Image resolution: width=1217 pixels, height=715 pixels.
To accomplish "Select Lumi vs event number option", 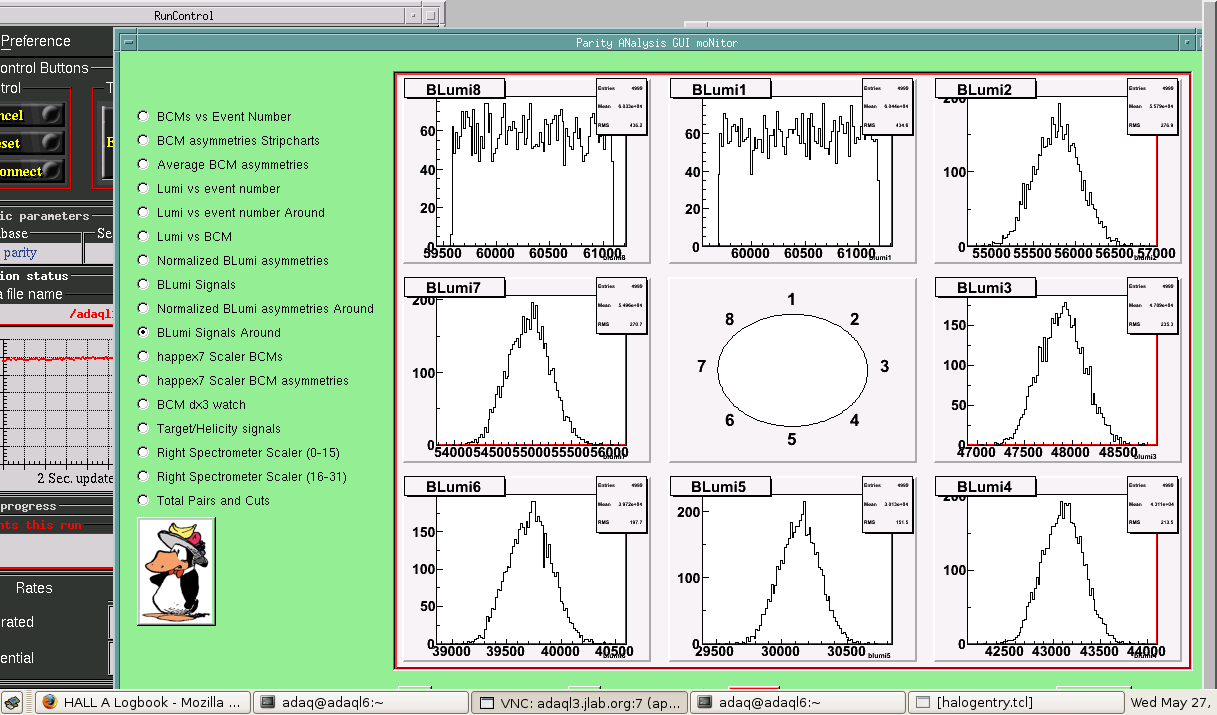I will [x=144, y=189].
